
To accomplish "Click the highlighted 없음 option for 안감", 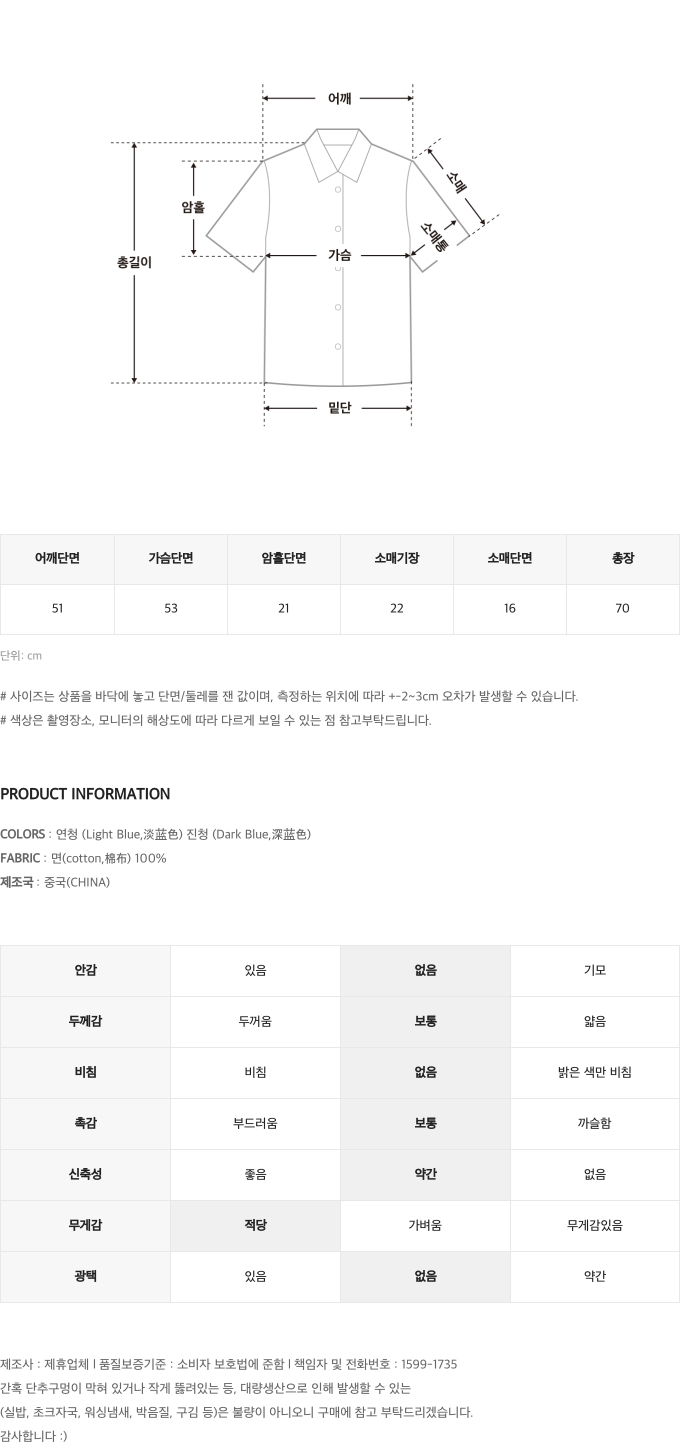I will [x=425, y=971].
